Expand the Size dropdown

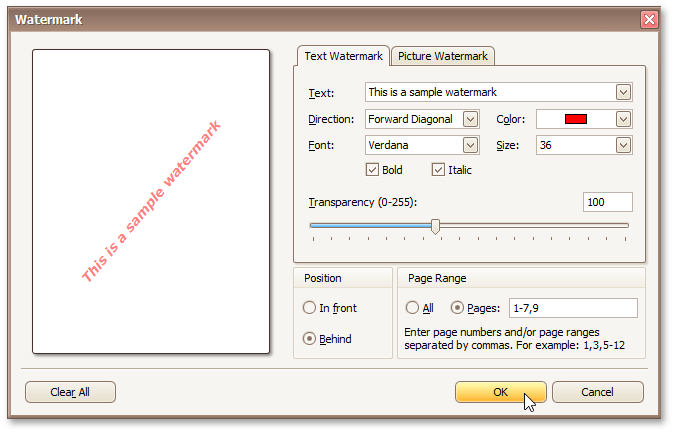click(623, 145)
